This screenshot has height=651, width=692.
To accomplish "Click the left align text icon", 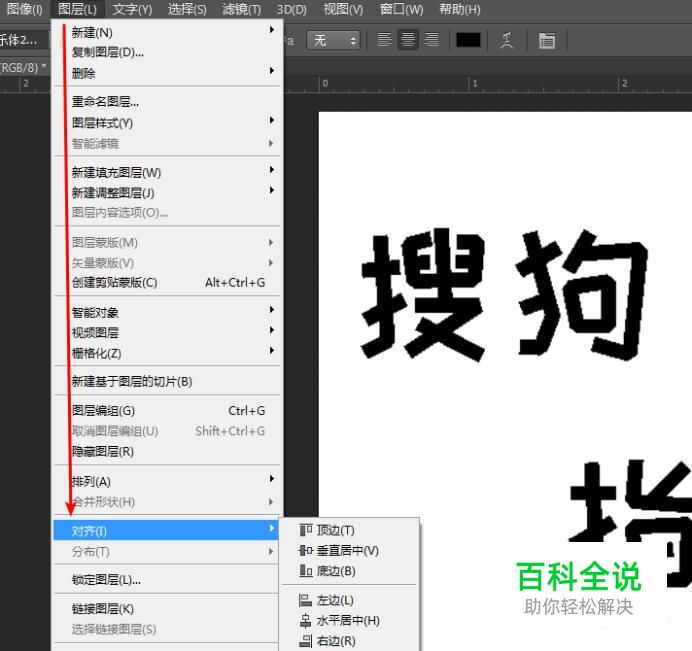I will point(384,40).
